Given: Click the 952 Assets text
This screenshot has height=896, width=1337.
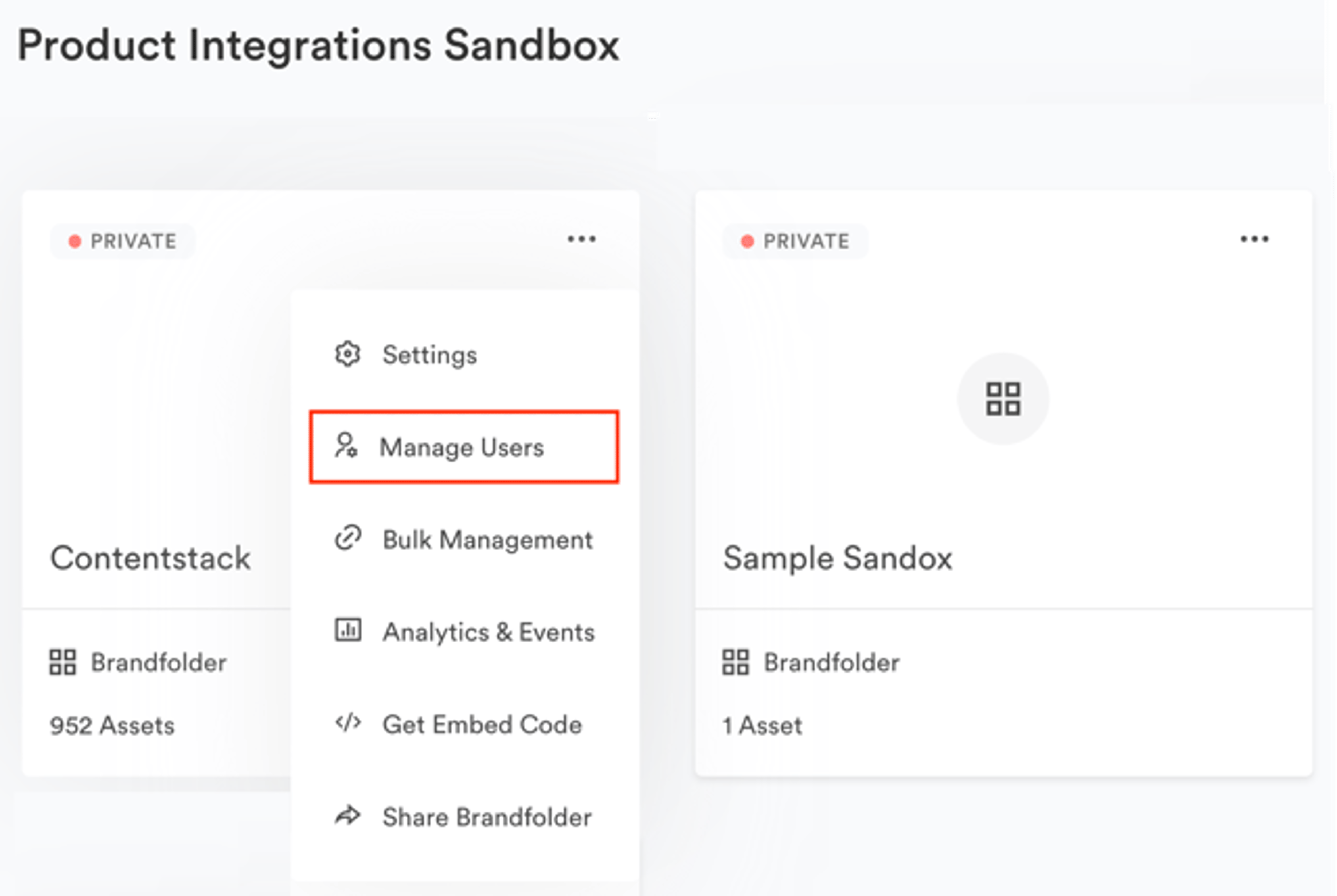Looking at the screenshot, I should [x=112, y=726].
